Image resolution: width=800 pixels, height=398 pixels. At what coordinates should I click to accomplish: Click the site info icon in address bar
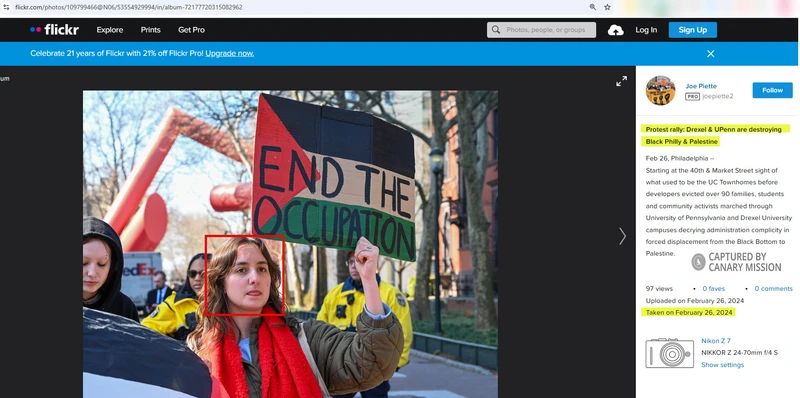[6, 7]
